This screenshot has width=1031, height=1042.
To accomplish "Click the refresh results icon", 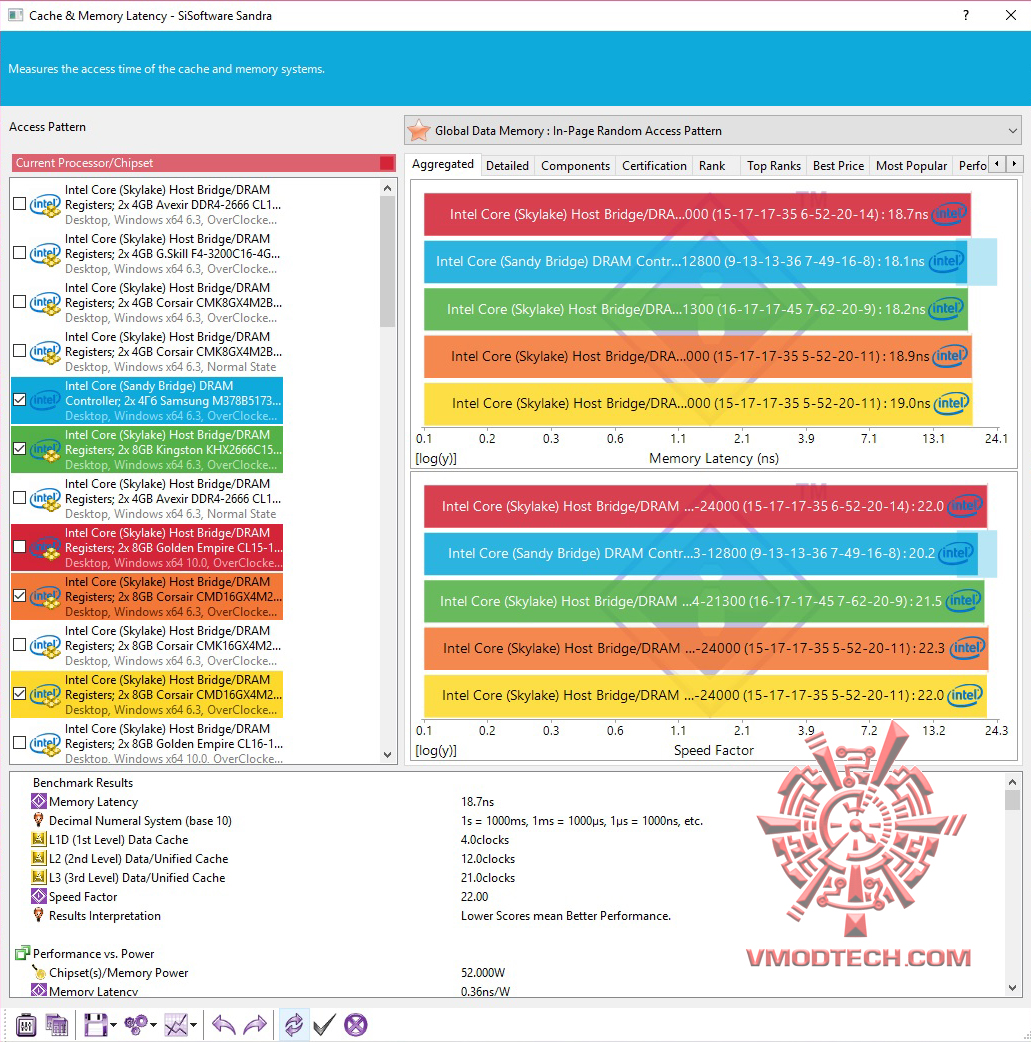I will pos(293,1025).
